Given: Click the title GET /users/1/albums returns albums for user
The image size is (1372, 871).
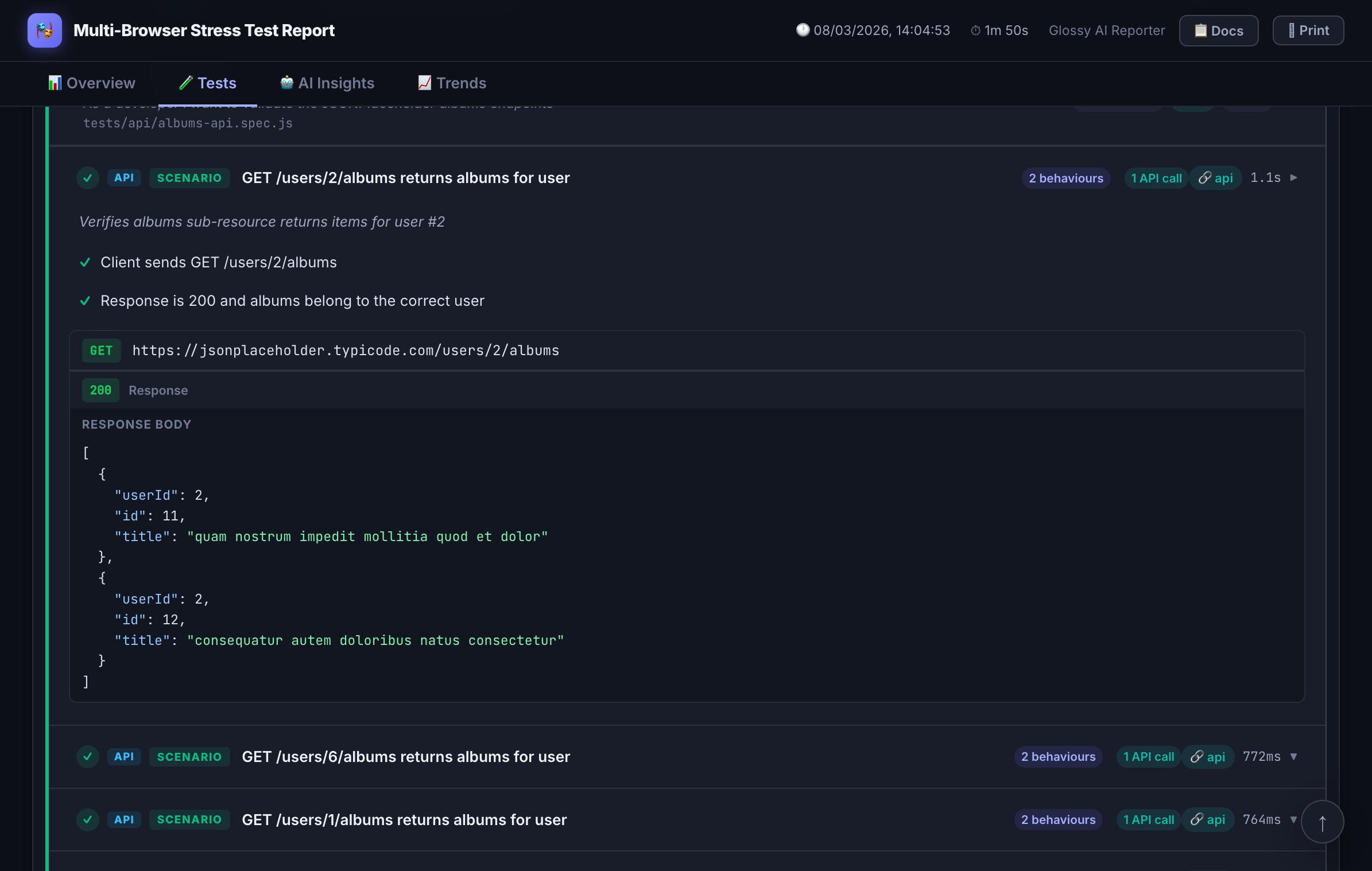Looking at the screenshot, I should (x=404, y=819).
